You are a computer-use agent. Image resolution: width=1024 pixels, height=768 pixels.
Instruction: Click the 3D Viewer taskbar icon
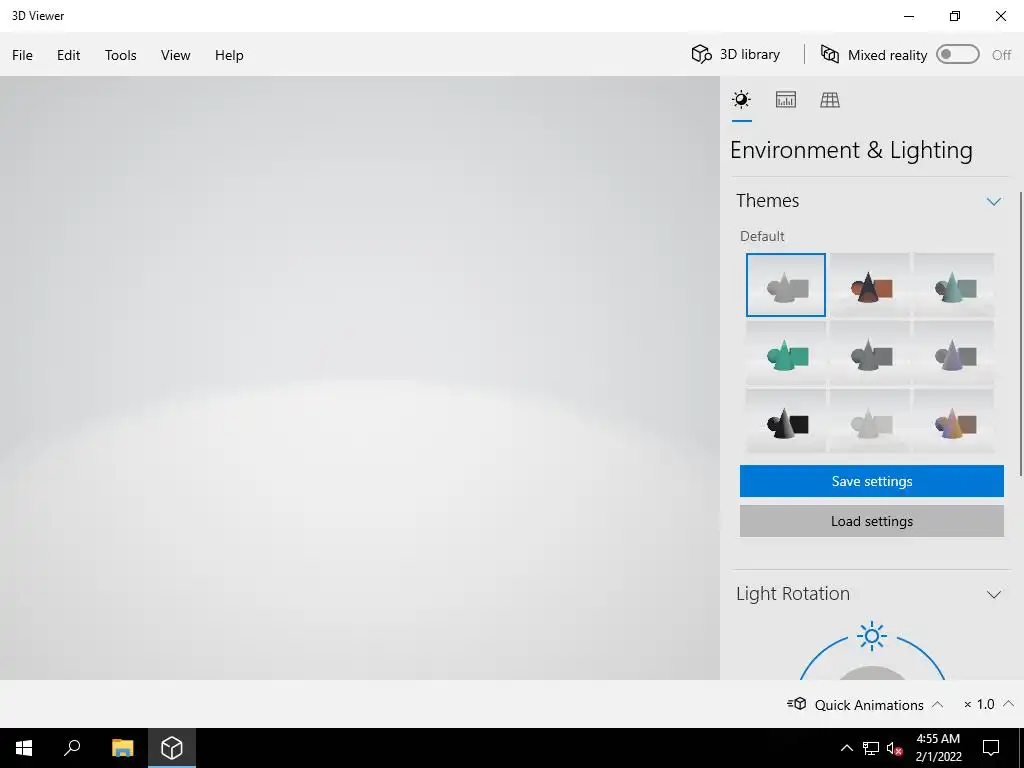[172, 748]
